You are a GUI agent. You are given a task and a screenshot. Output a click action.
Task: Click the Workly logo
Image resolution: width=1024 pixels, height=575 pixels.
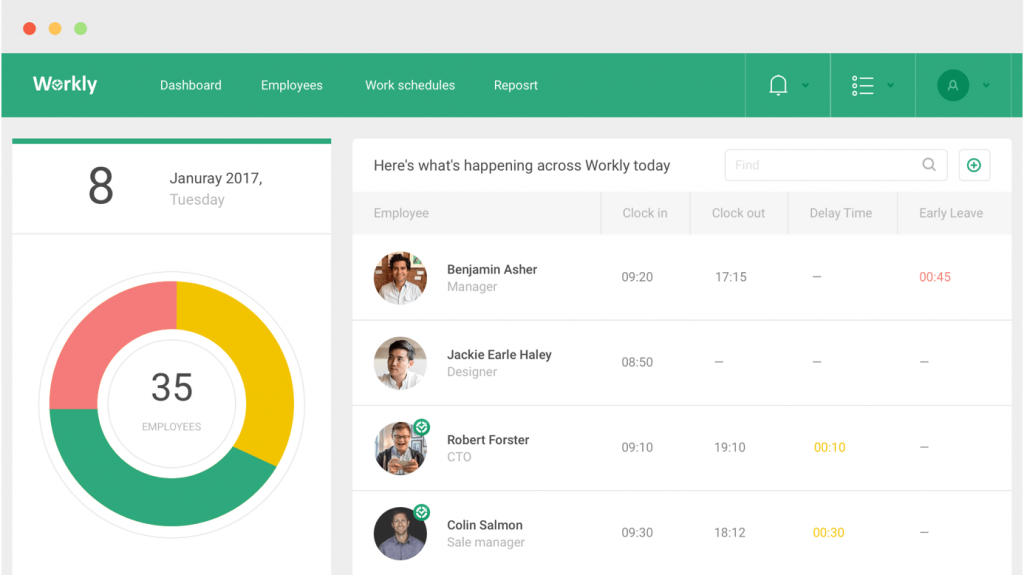pyautogui.click(x=65, y=84)
